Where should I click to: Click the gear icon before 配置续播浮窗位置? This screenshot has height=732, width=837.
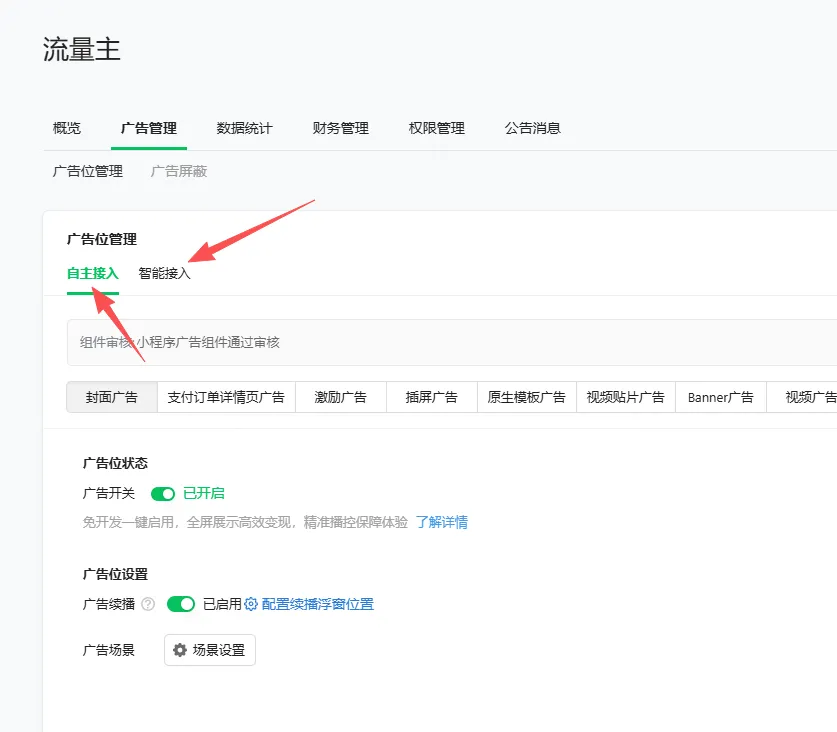tap(251, 604)
